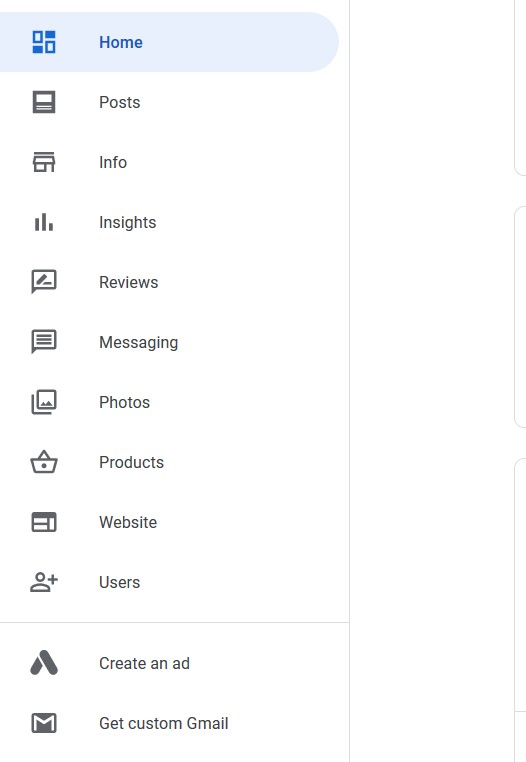
Task: Click the Products shopping basket icon
Action: coord(44,462)
